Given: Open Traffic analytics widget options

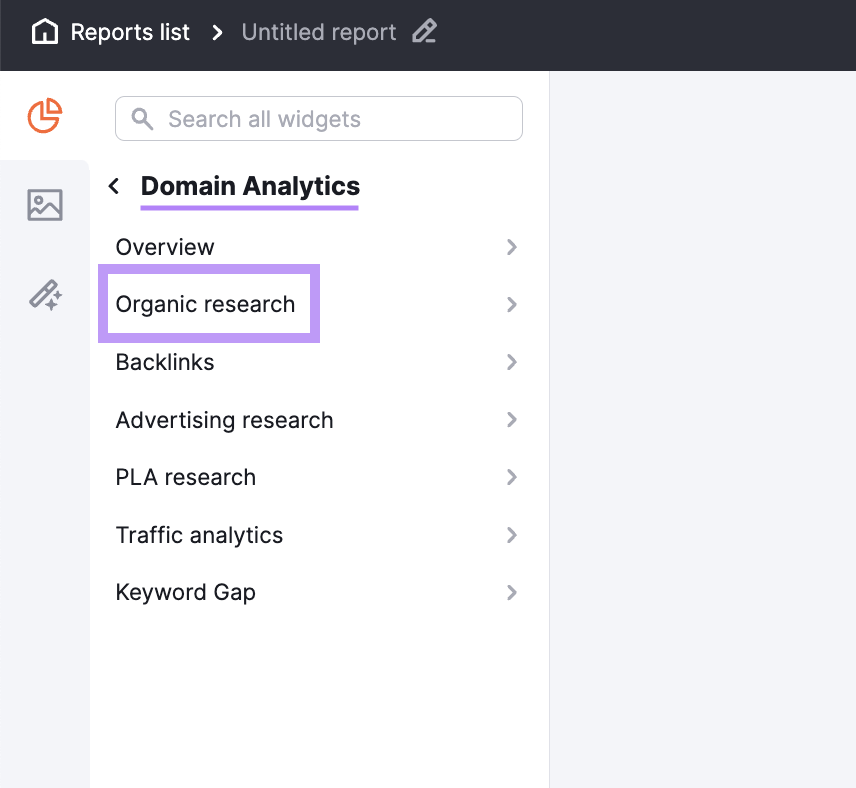Looking at the screenshot, I should click(512, 535).
